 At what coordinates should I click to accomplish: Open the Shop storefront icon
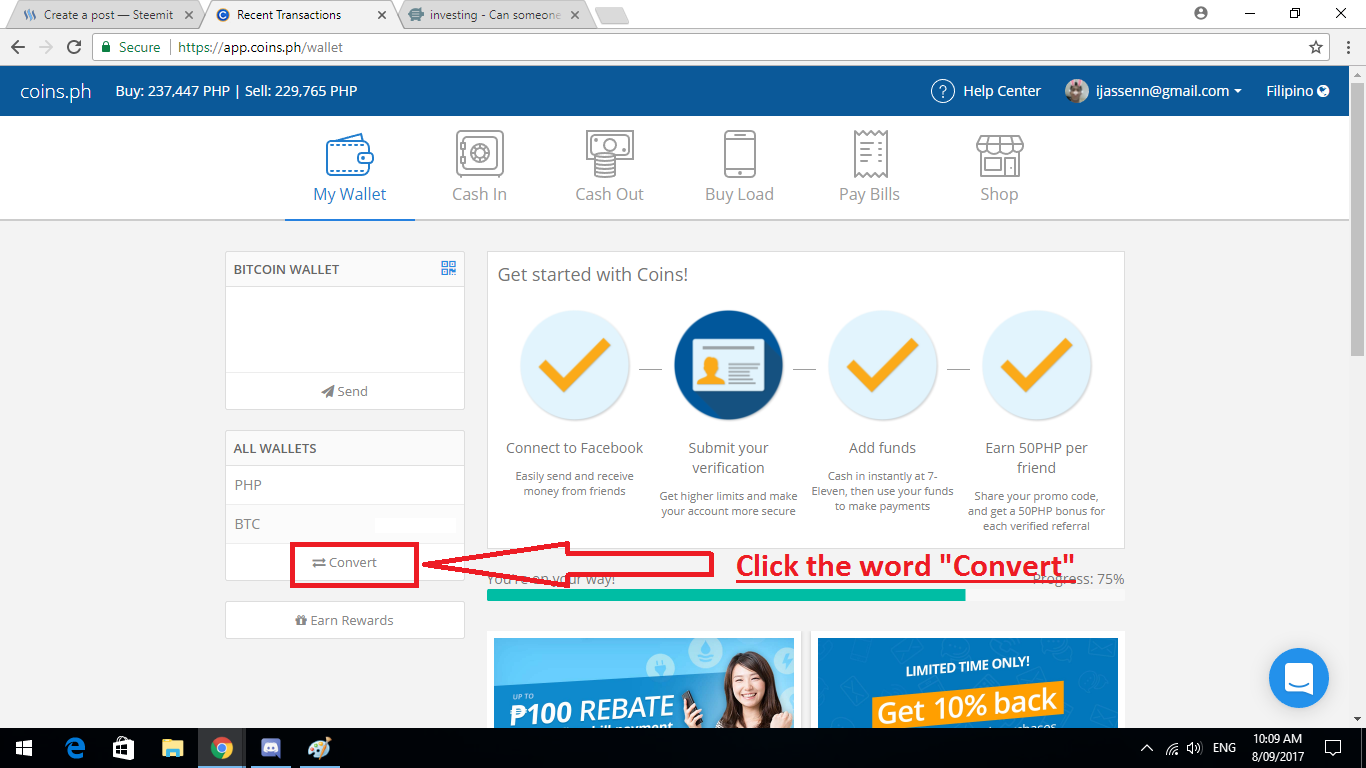999,156
